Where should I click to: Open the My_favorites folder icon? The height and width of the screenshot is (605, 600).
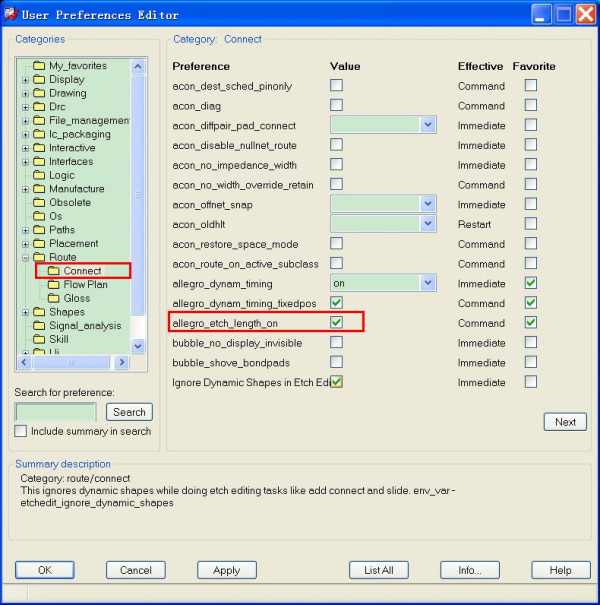click(39, 66)
